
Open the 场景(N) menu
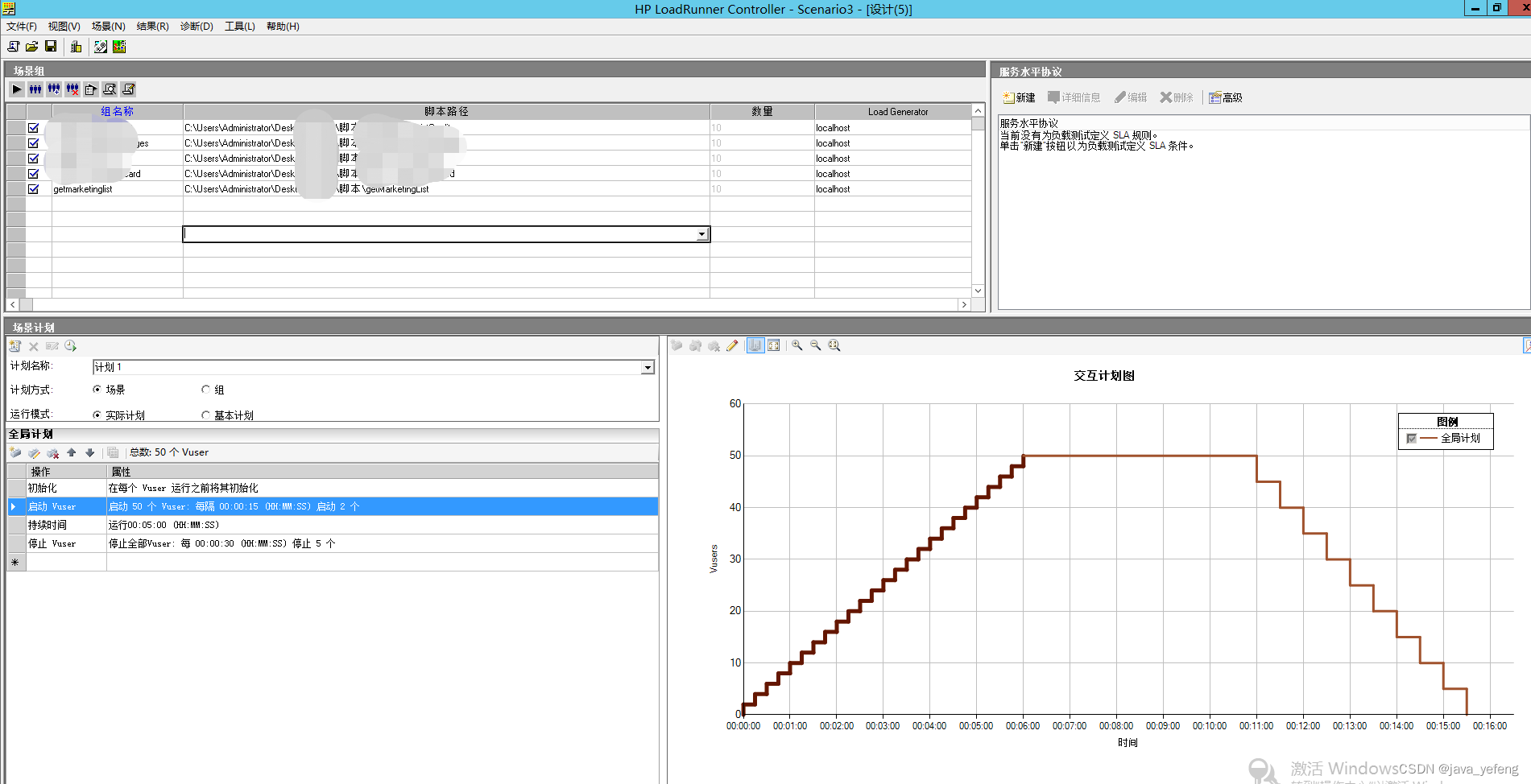109,27
